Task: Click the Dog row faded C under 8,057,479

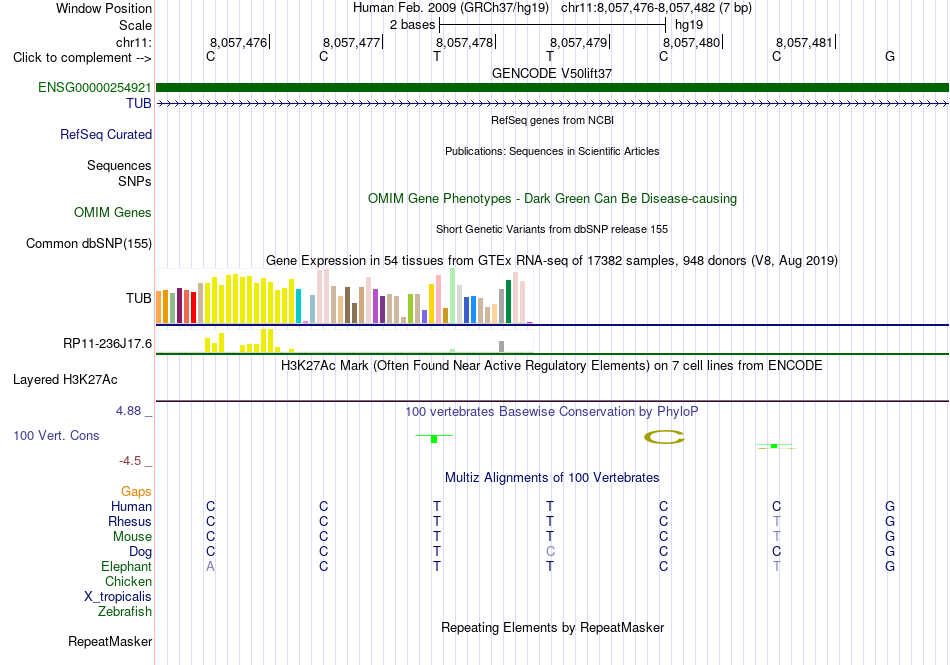Action: 550,552
